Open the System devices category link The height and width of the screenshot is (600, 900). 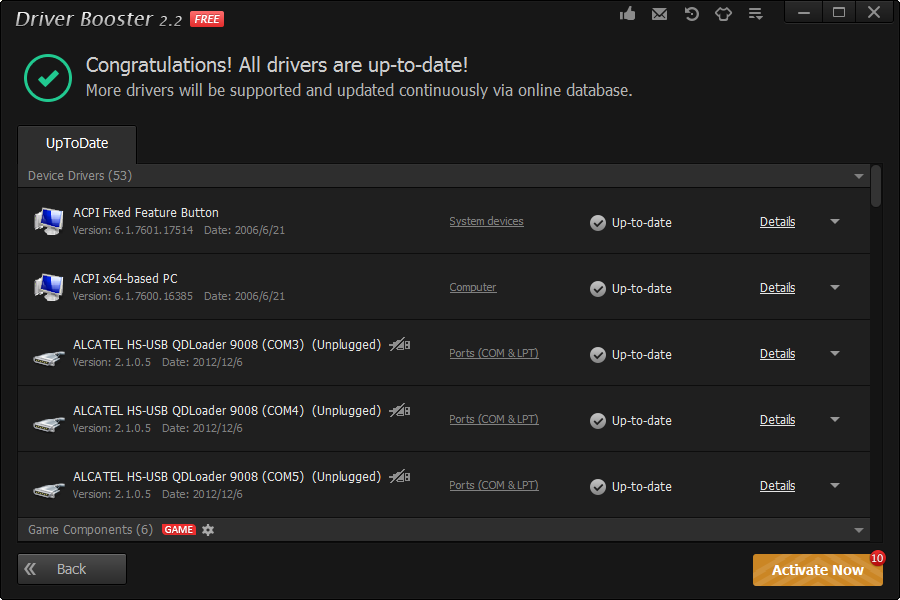coord(486,222)
